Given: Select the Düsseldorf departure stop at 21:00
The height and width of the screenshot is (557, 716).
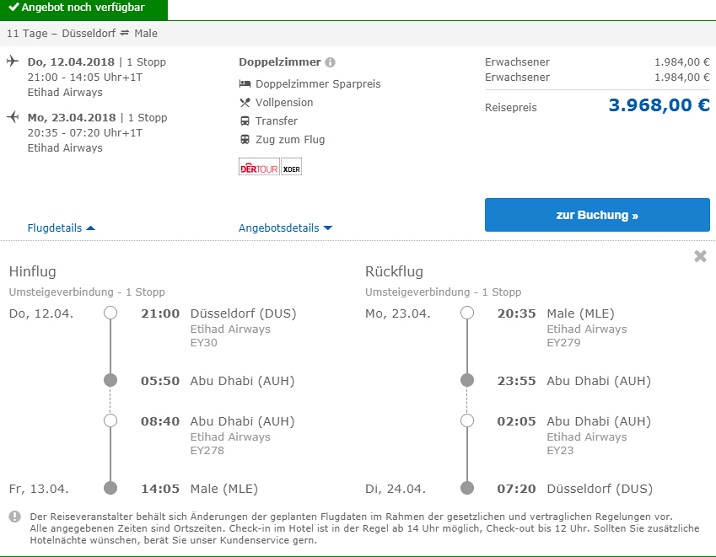Looking at the screenshot, I should coord(110,313).
